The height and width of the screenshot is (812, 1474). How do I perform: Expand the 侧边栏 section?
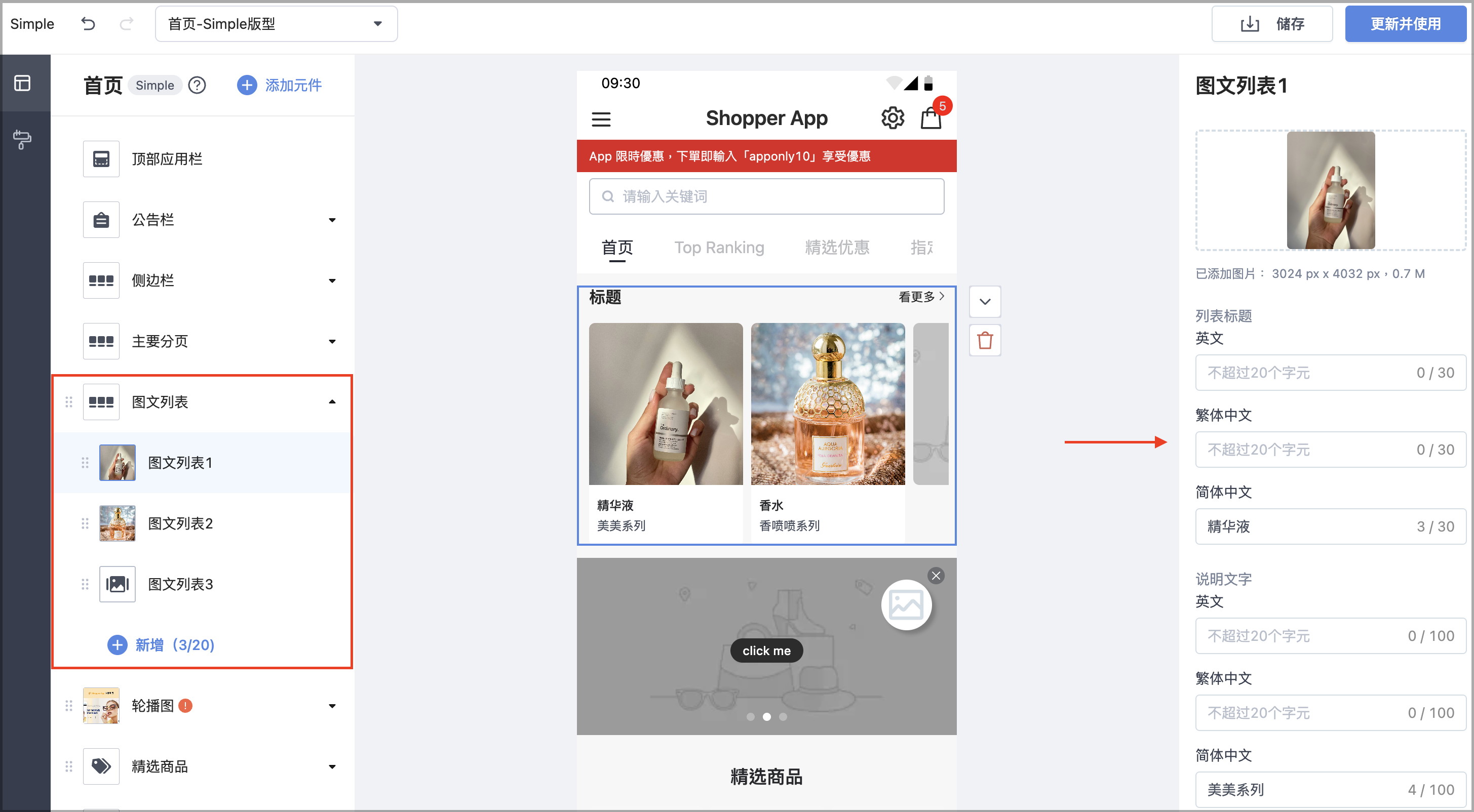tap(332, 280)
